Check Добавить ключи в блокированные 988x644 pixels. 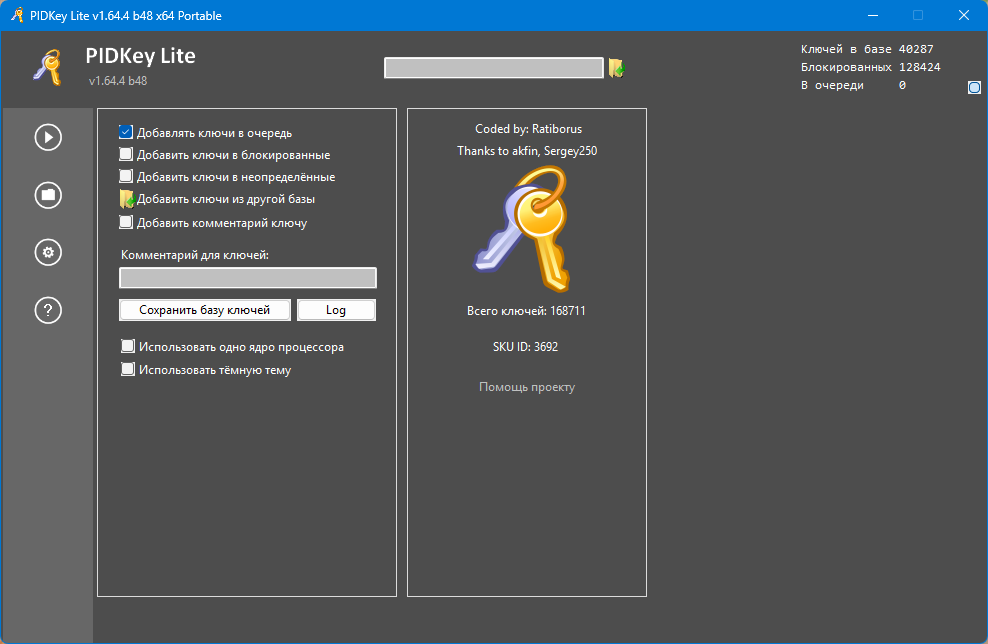pos(125,154)
